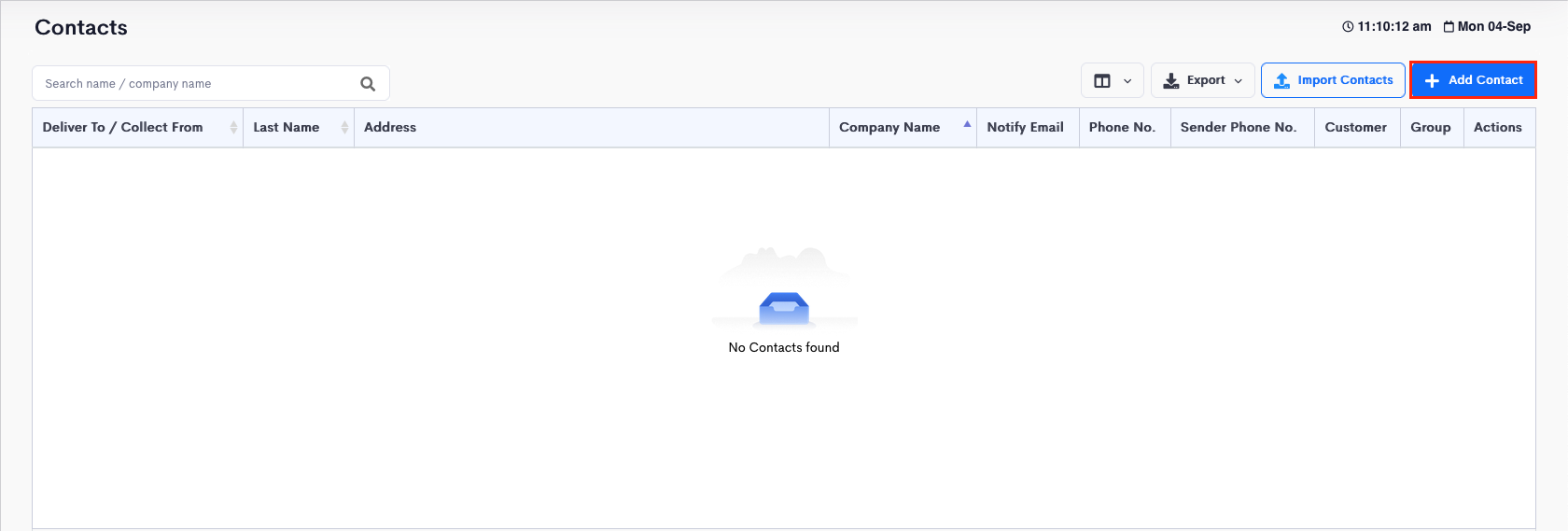Open the column layout dropdown
Image resolution: width=1568 pixels, height=531 pixels.
[x=1113, y=80]
